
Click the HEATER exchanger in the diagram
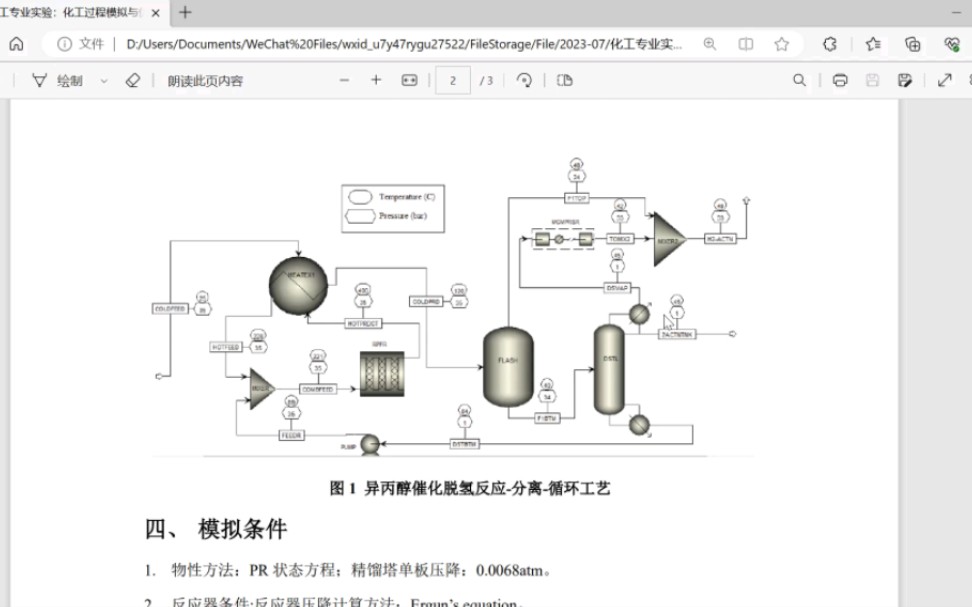point(298,285)
